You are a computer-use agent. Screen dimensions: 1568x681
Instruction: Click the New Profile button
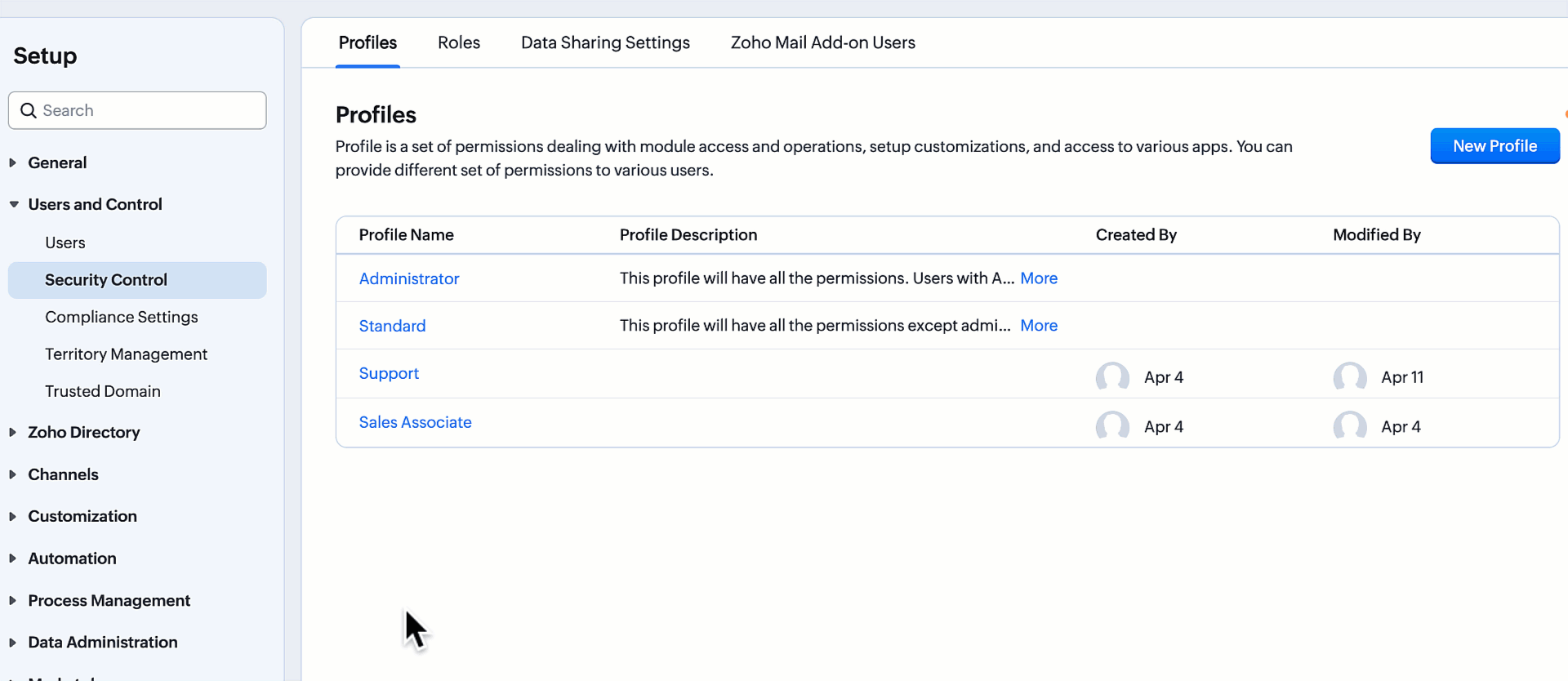(1494, 146)
